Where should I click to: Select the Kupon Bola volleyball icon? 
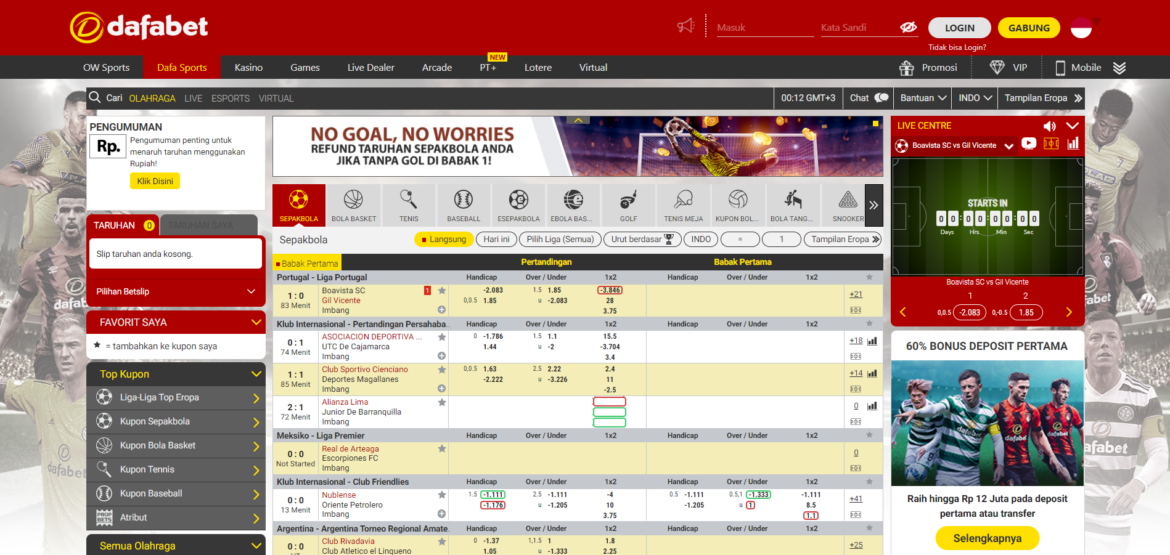click(738, 205)
